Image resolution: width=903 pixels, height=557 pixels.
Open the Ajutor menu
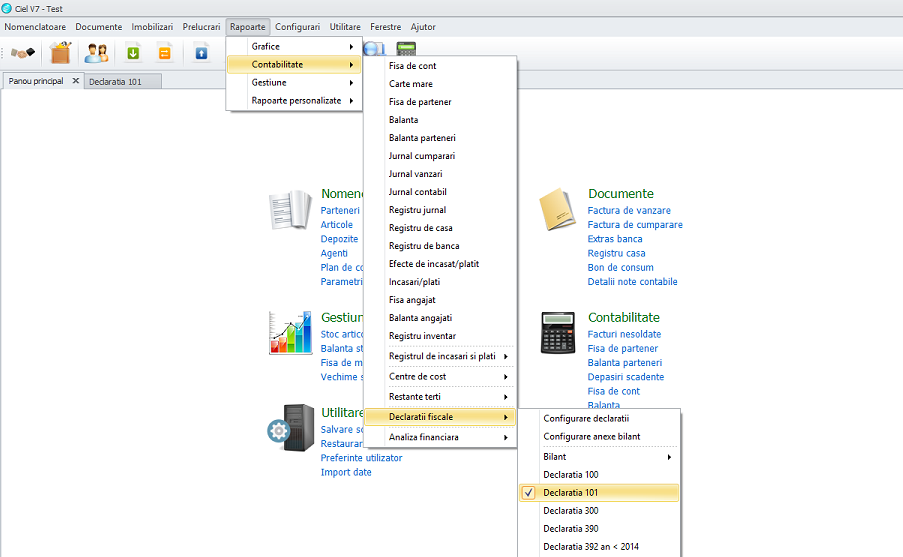pyautogui.click(x=423, y=26)
